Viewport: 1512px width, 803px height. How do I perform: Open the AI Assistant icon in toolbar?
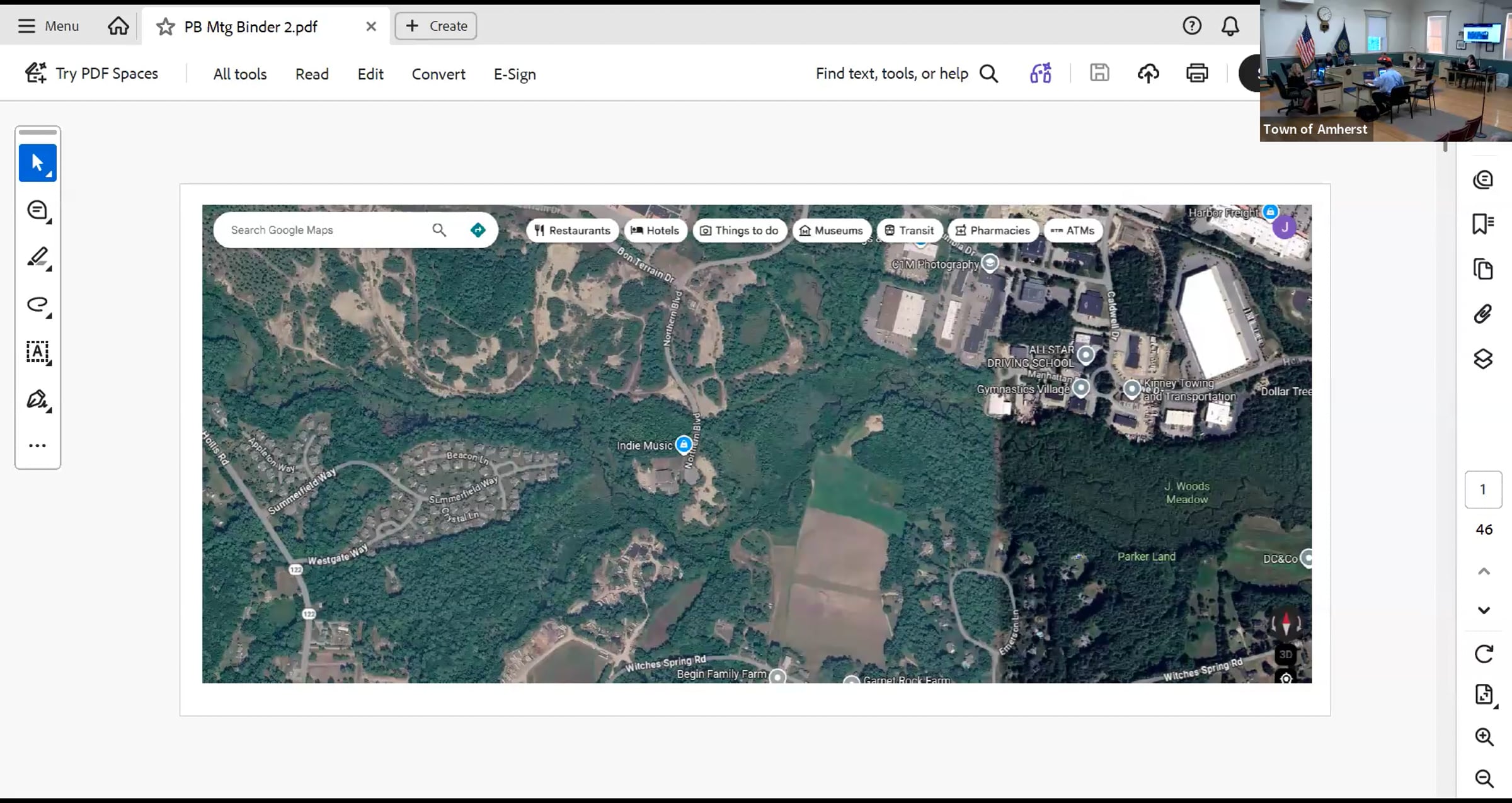point(1041,73)
